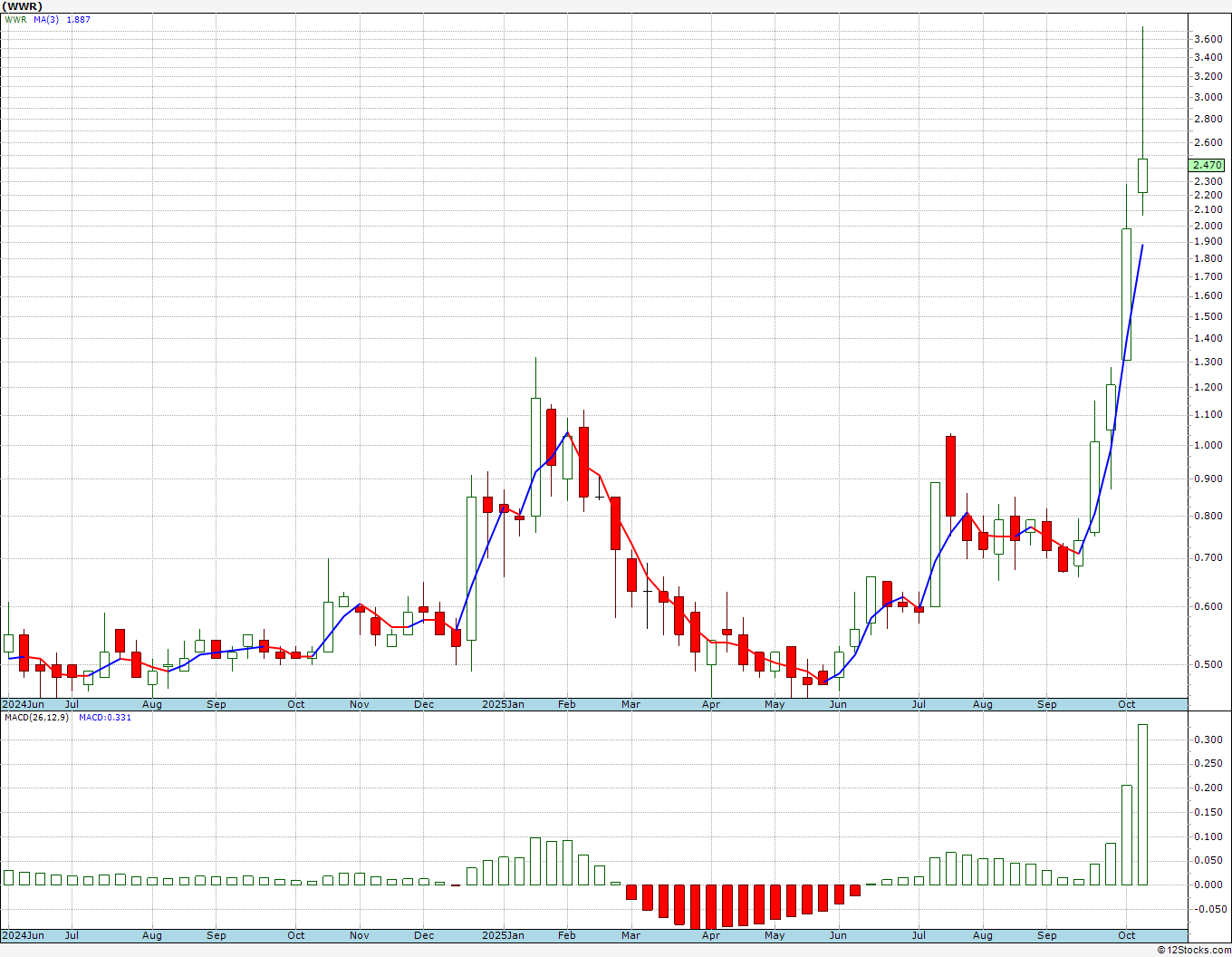
Task: Select the 1.600 price axis label
Action: [1208, 295]
